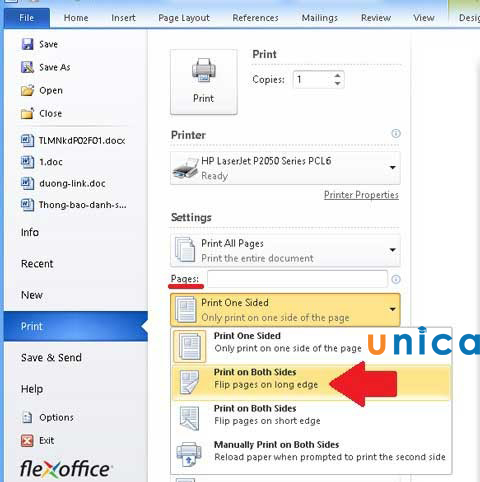Select the Recent menu entry

[x=37, y=264]
